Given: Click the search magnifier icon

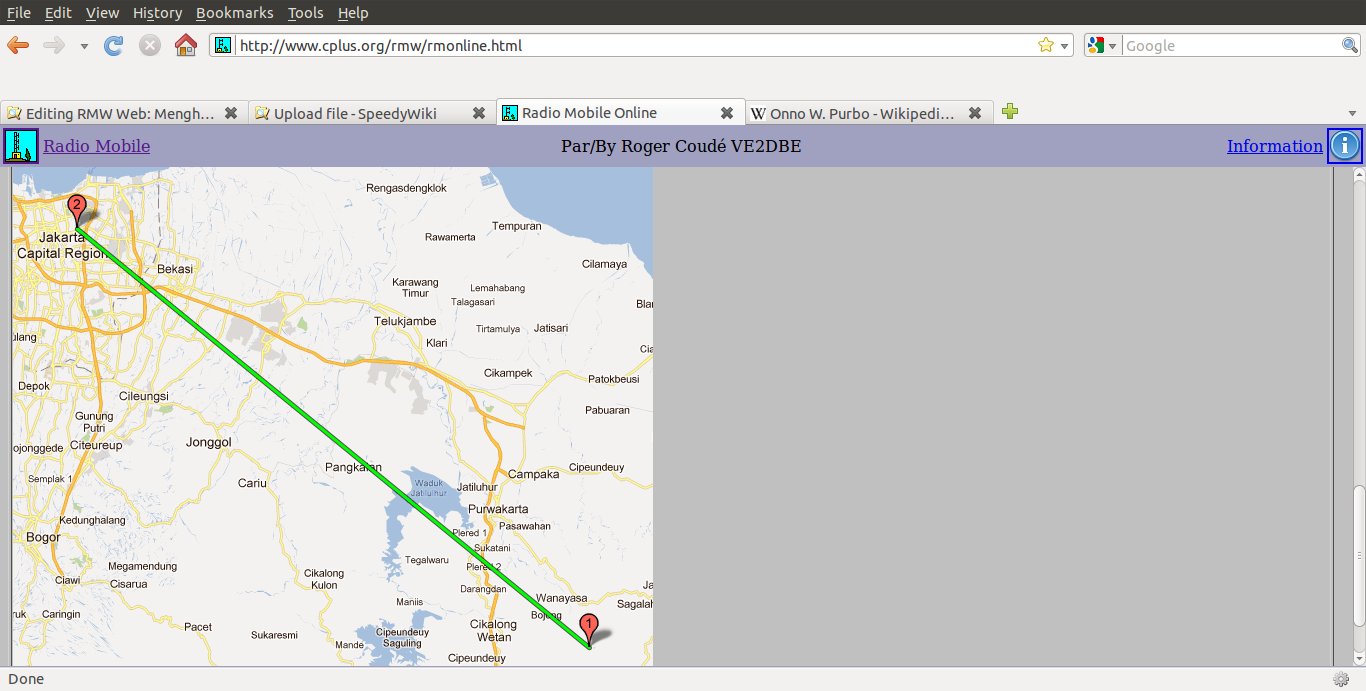Looking at the screenshot, I should point(1349,45).
